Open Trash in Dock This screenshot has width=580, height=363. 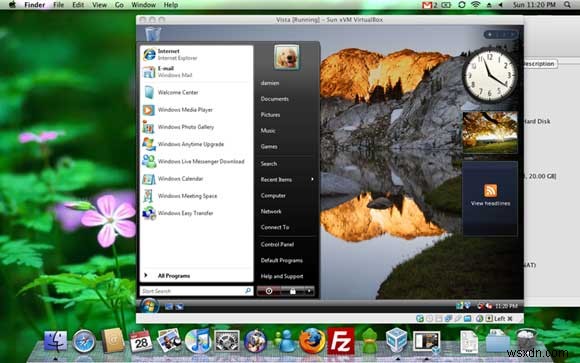[x=526, y=340]
